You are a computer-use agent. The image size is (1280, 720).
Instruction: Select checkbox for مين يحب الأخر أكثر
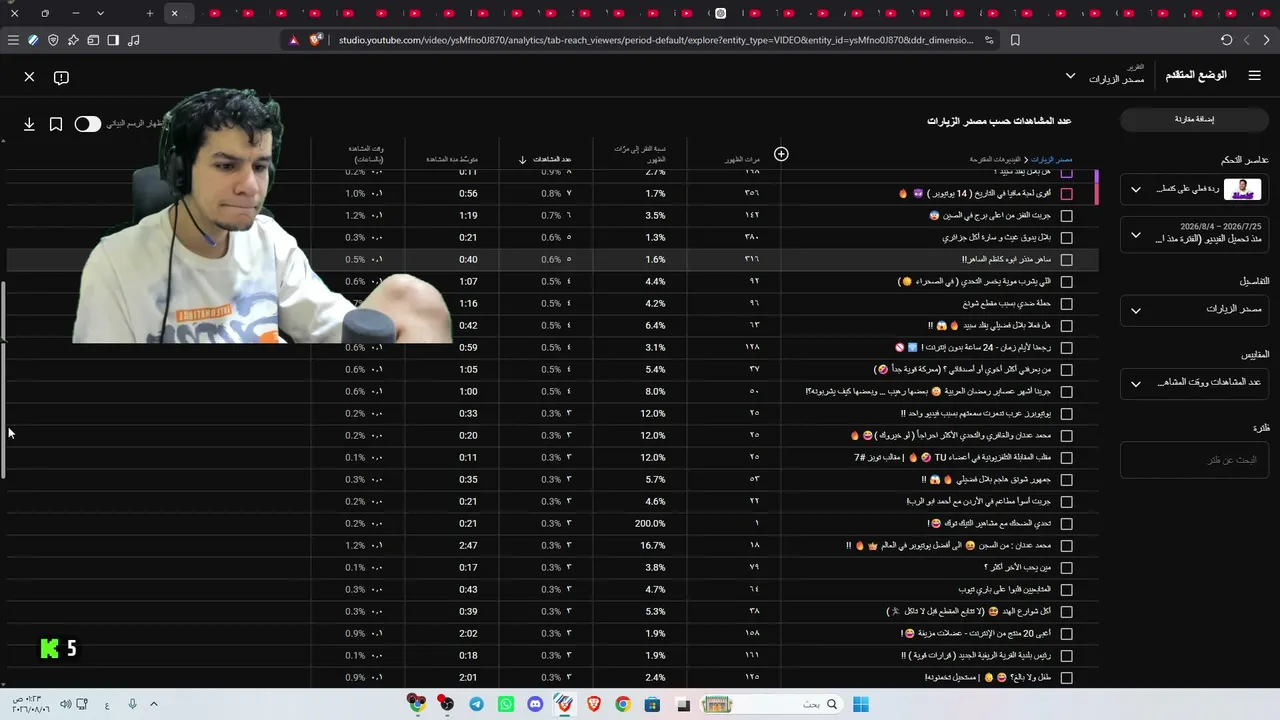[x=1067, y=568]
